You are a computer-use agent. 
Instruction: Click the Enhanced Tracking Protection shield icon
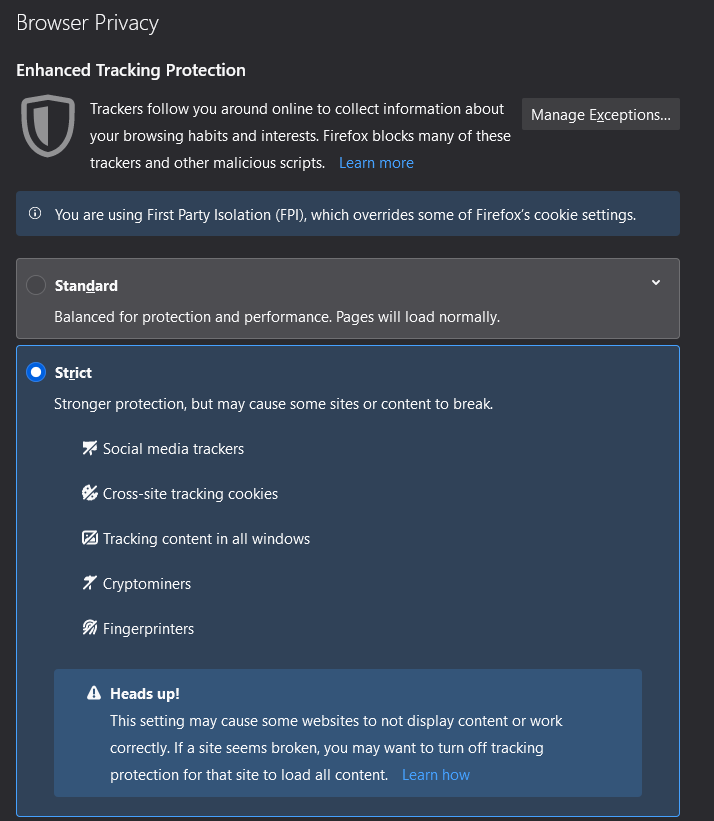pyautogui.click(x=48, y=126)
